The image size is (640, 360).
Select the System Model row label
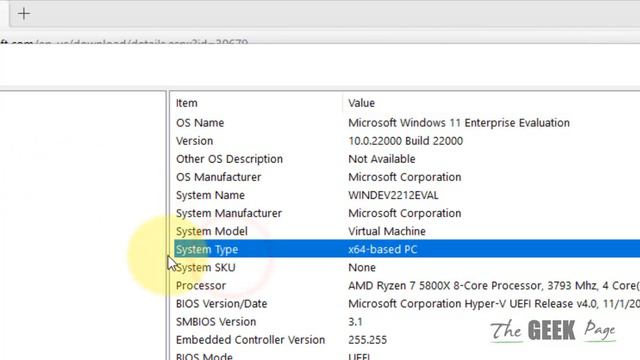pyautogui.click(x=211, y=231)
